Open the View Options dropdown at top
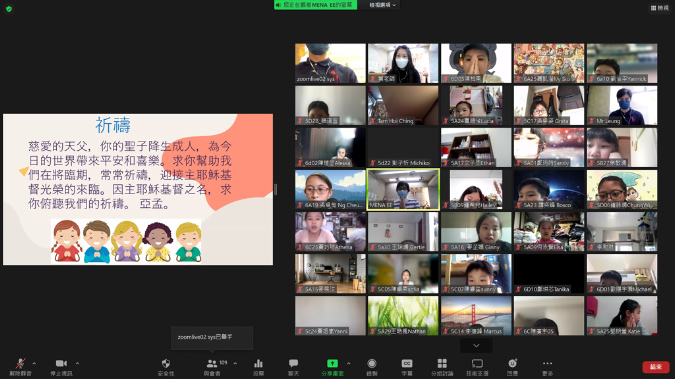The height and width of the screenshot is (379, 675). tap(382, 5)
